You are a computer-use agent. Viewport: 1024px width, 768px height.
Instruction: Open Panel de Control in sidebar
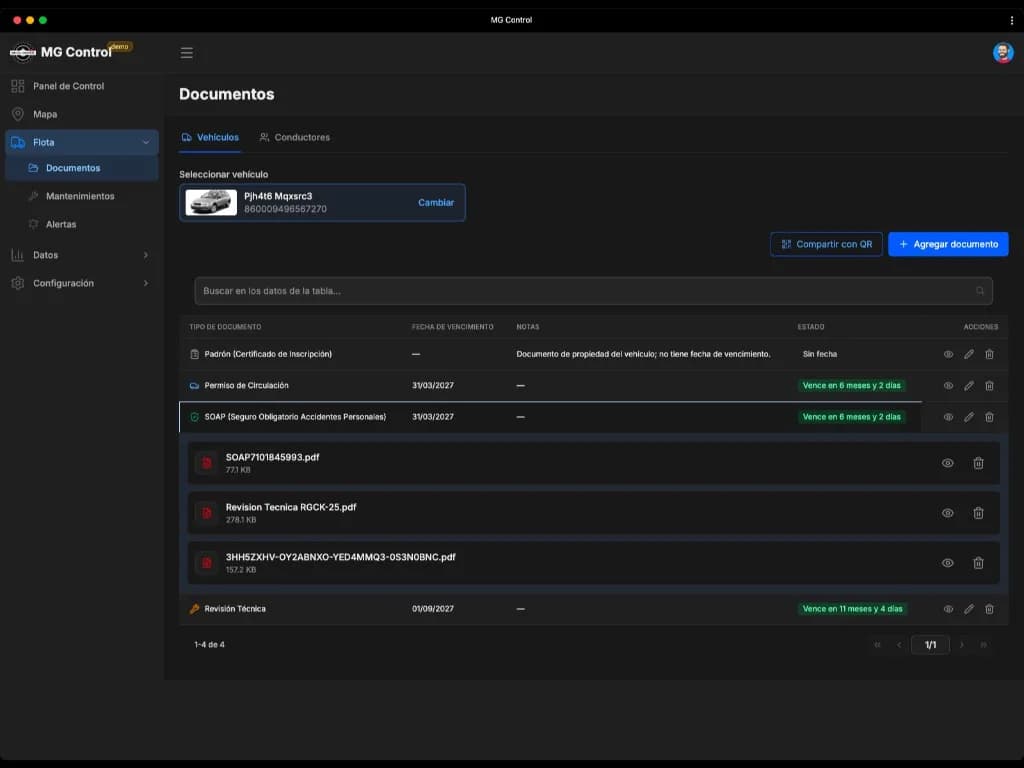point(81,86)
